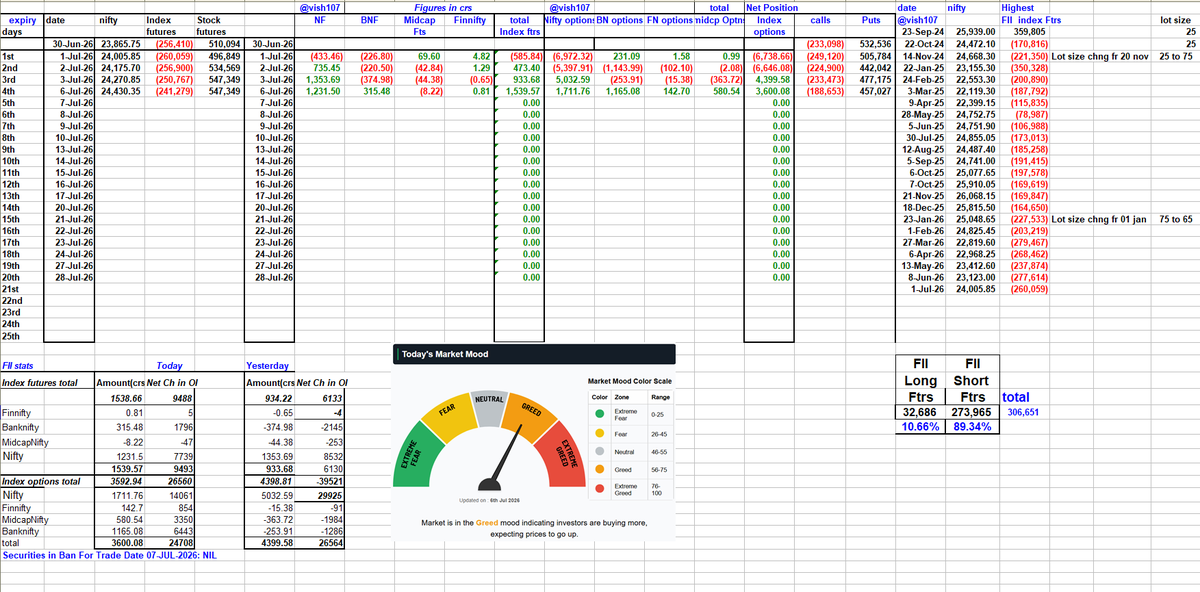The height and width of the screenshot is (592, 1200).
Task: Click the note "Lot size chng fr 01 jan"
Action: [1101, 218]
